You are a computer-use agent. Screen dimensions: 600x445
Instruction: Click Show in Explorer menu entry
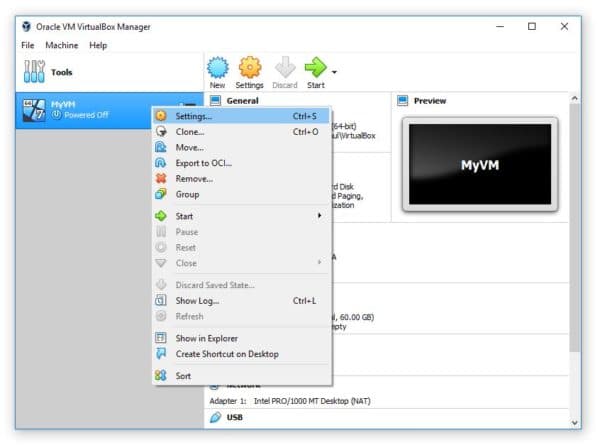[206, 338]
